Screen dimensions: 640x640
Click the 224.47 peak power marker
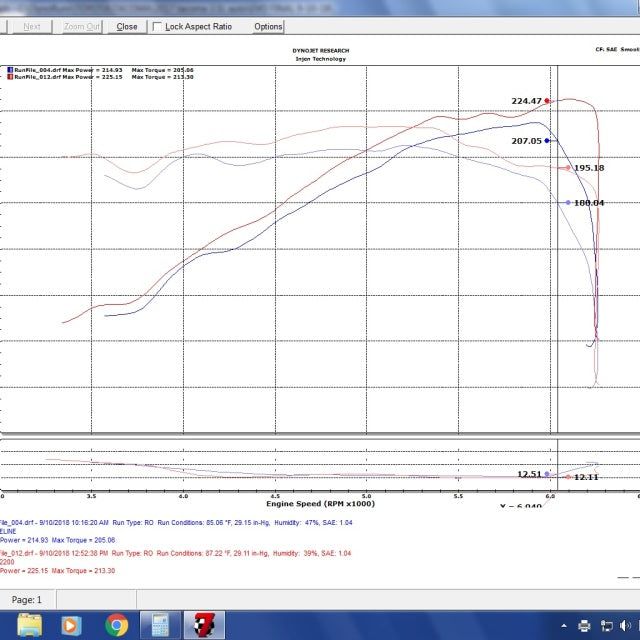click(547, 101)
